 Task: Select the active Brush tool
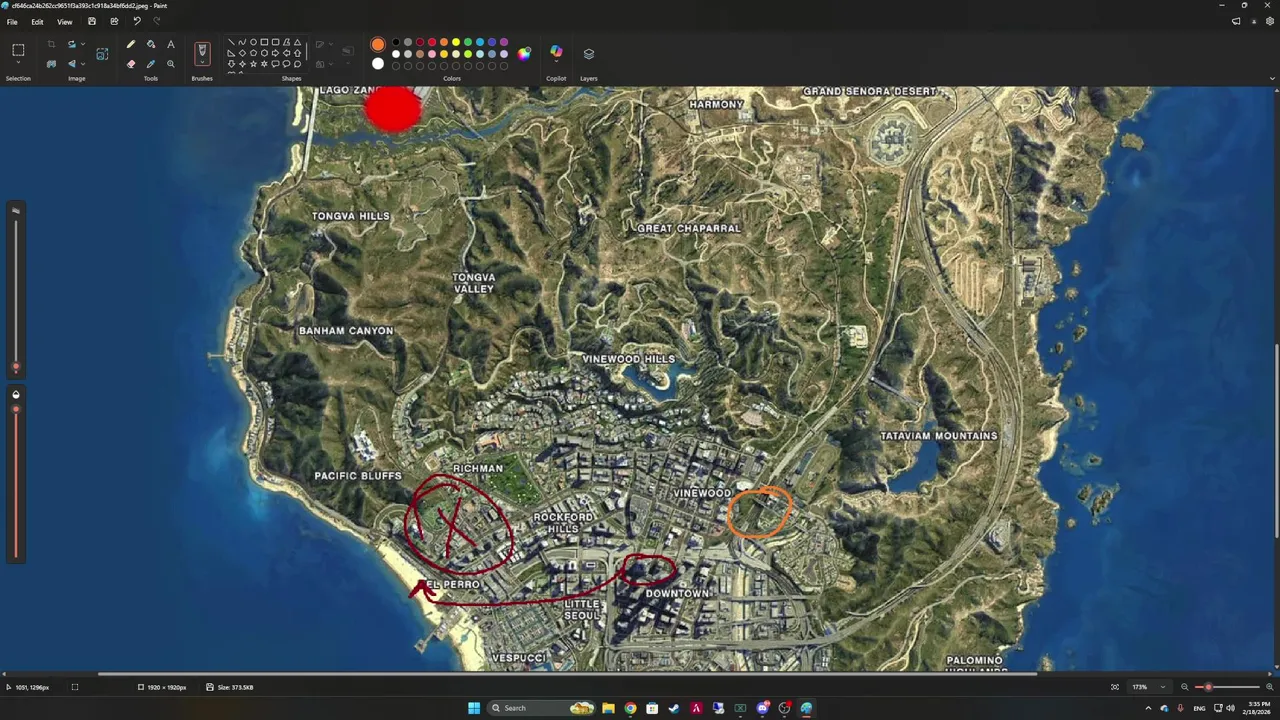click(x=202, y=52)
